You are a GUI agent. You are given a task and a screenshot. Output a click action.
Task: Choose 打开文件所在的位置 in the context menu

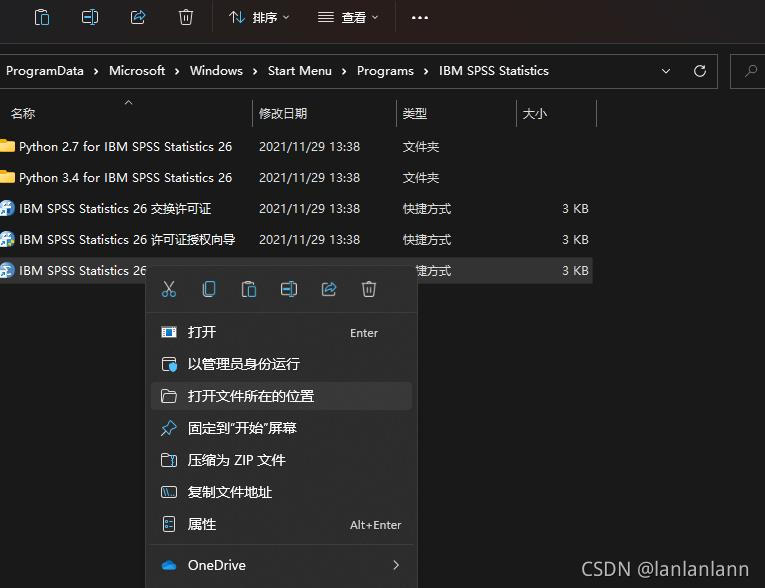tap(282, 396)
